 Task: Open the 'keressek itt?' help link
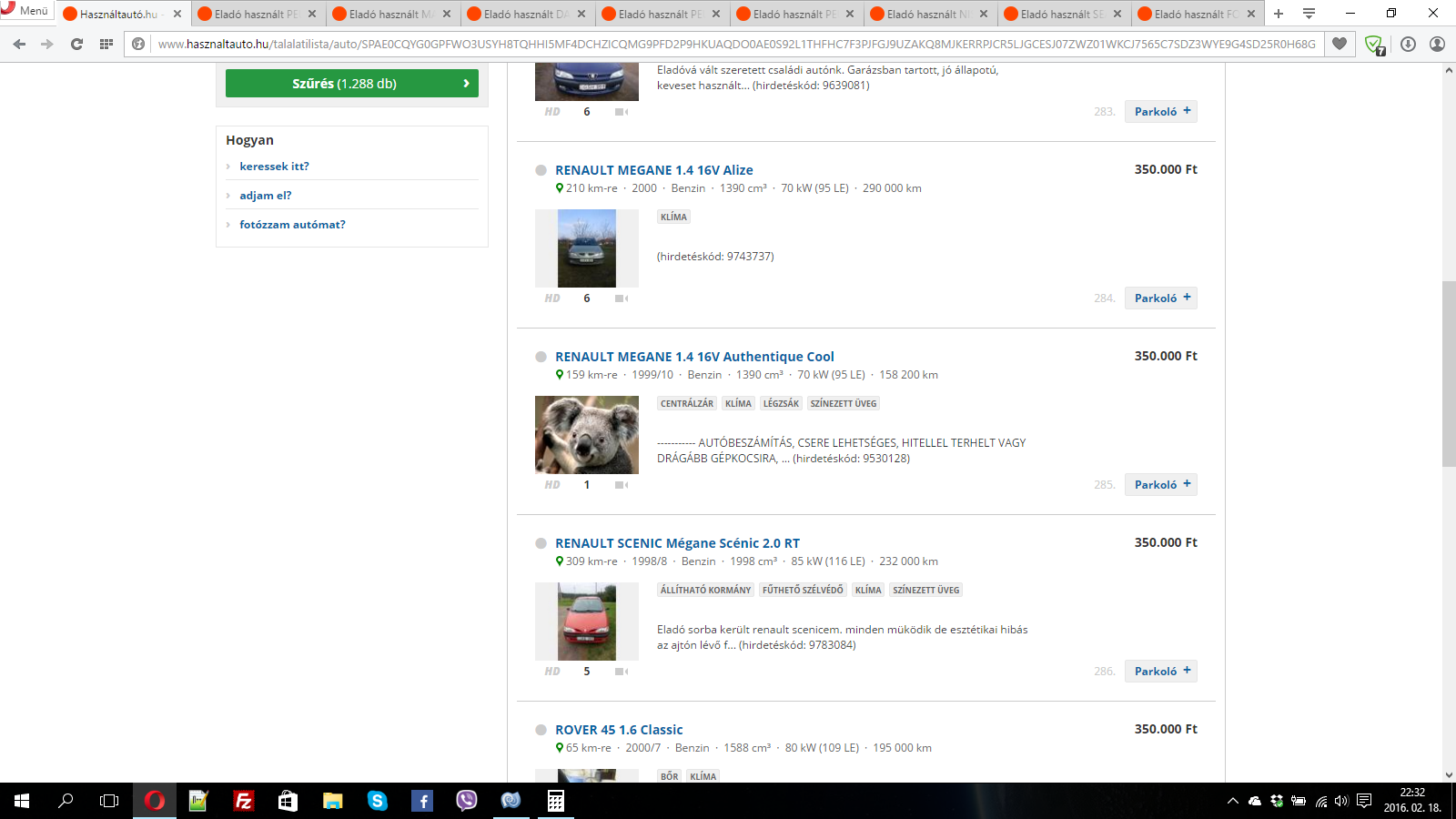click(x=274, y=167)
